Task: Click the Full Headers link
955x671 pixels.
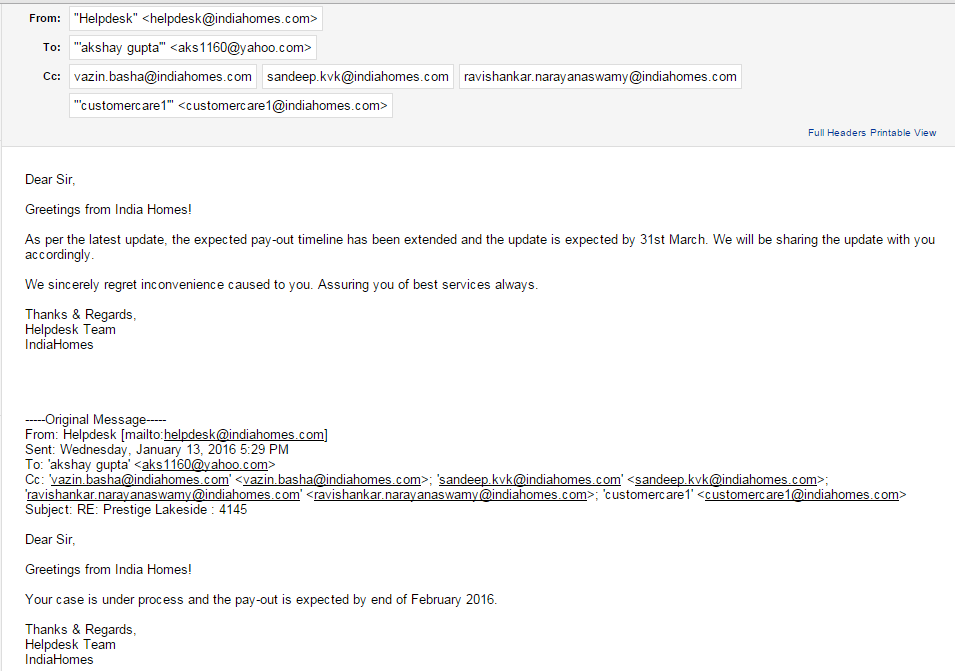Action: pyautogui.click(x=837, y=133)
